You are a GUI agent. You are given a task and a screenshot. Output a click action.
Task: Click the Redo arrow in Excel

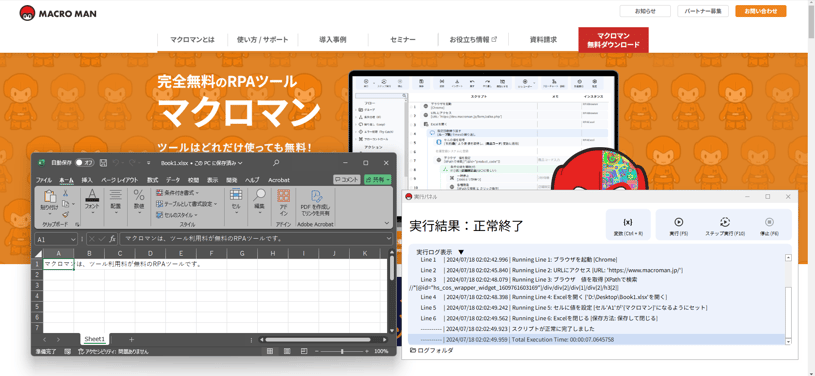[132, 163]
